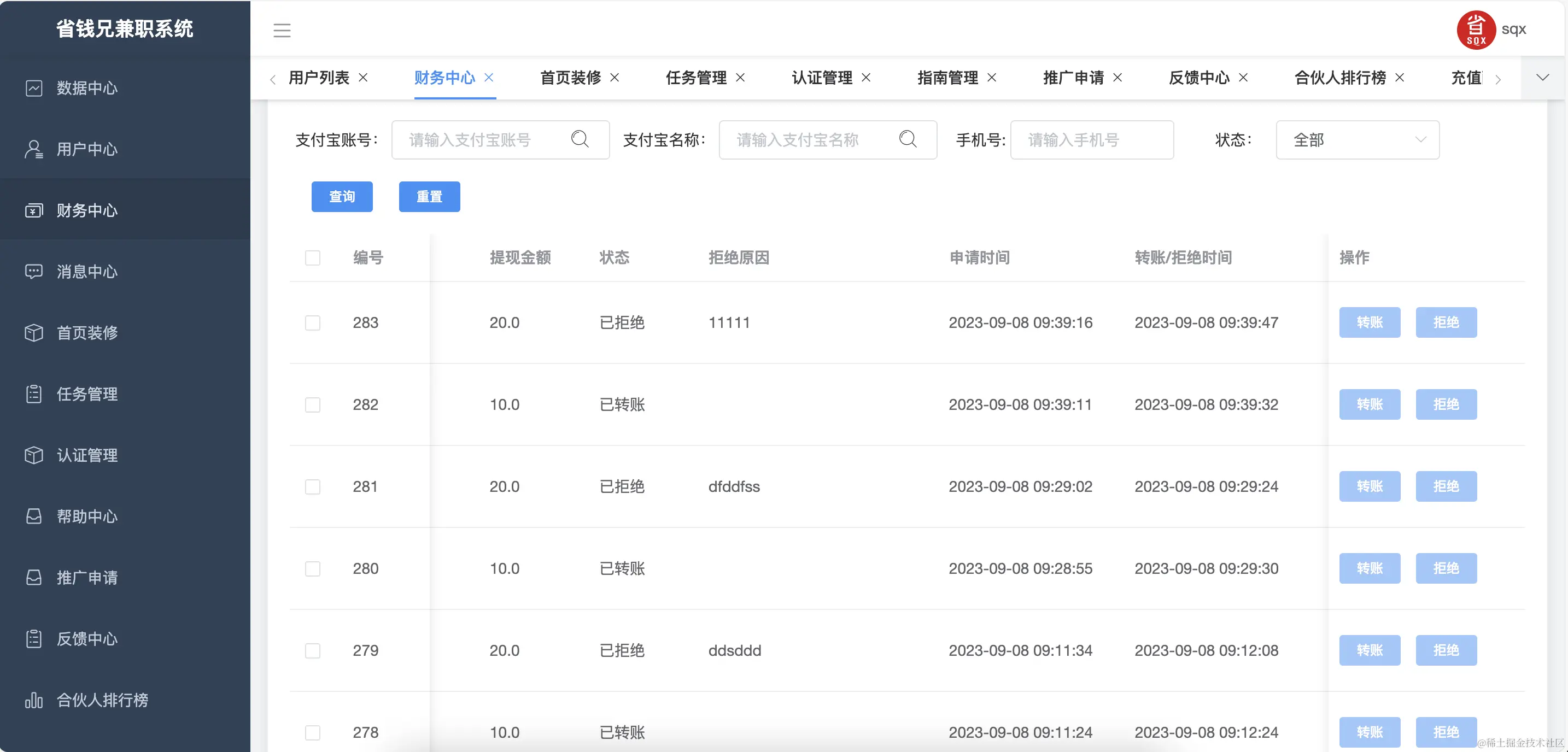Image resolution: width=1568 pixels, height=752 pixels.
Task: Expand the tabs options chevron menu
Action: (x=1542, y=77)
